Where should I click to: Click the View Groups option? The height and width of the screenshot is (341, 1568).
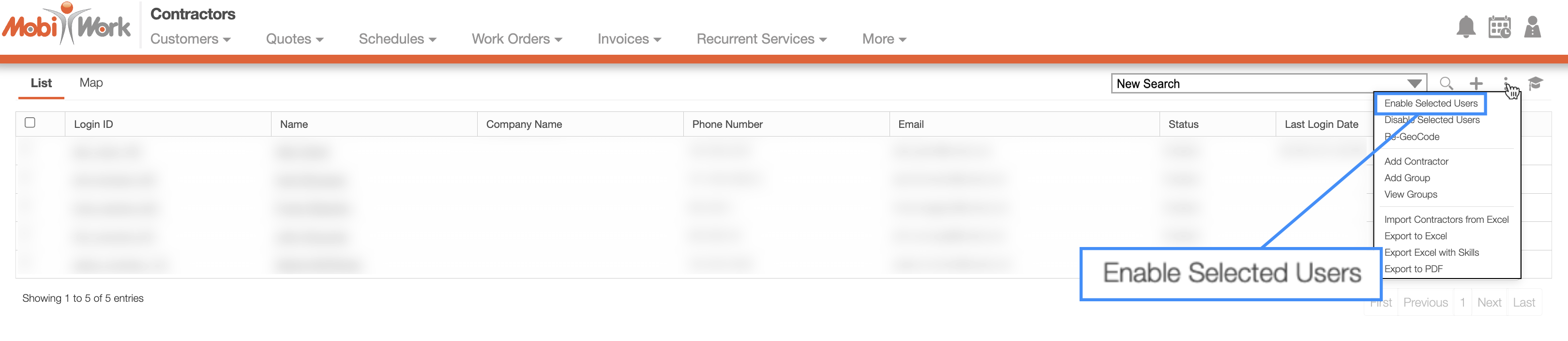click(x=1410, y=194)
